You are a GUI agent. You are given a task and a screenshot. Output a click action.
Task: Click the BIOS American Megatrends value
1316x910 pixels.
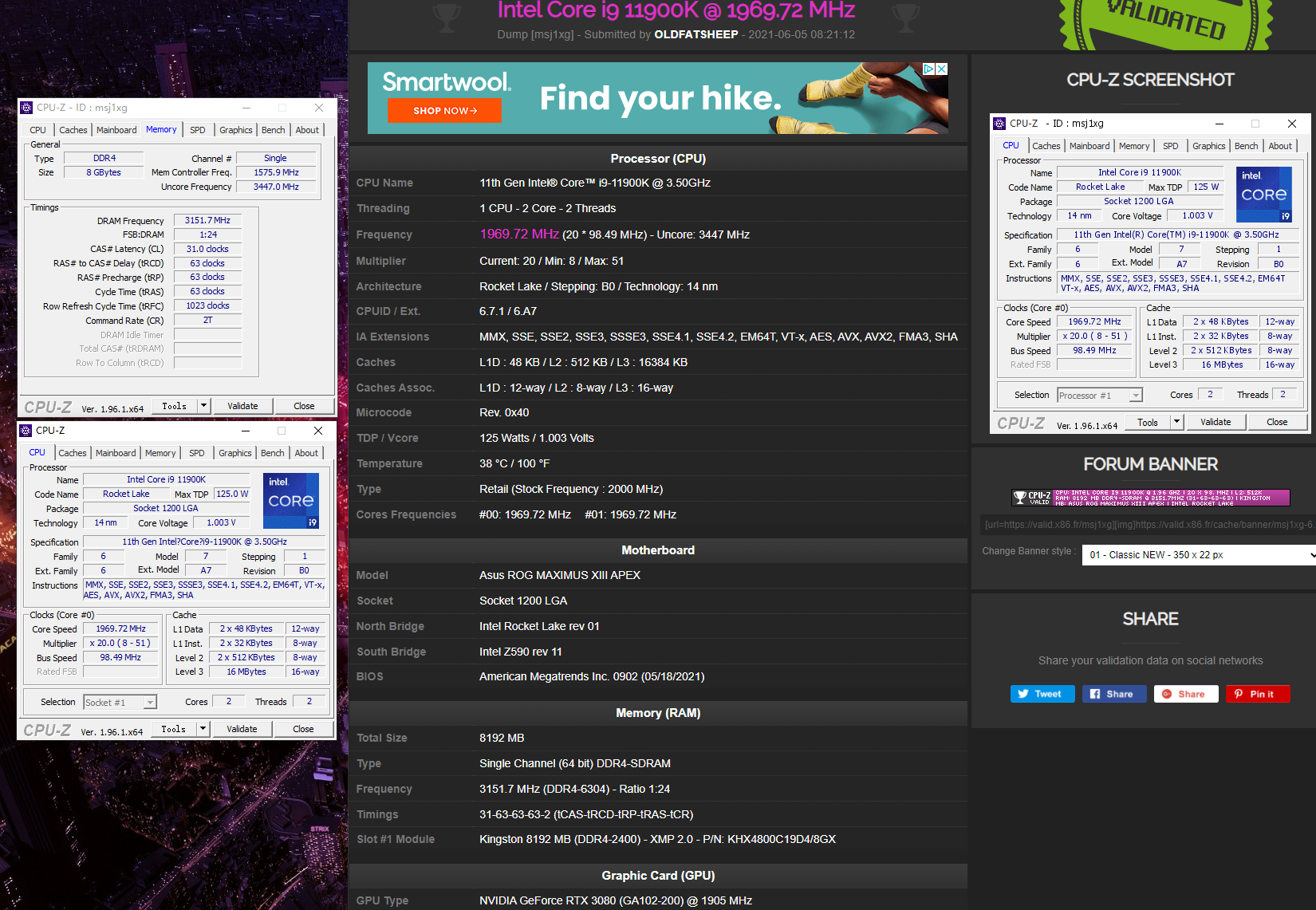592,676
